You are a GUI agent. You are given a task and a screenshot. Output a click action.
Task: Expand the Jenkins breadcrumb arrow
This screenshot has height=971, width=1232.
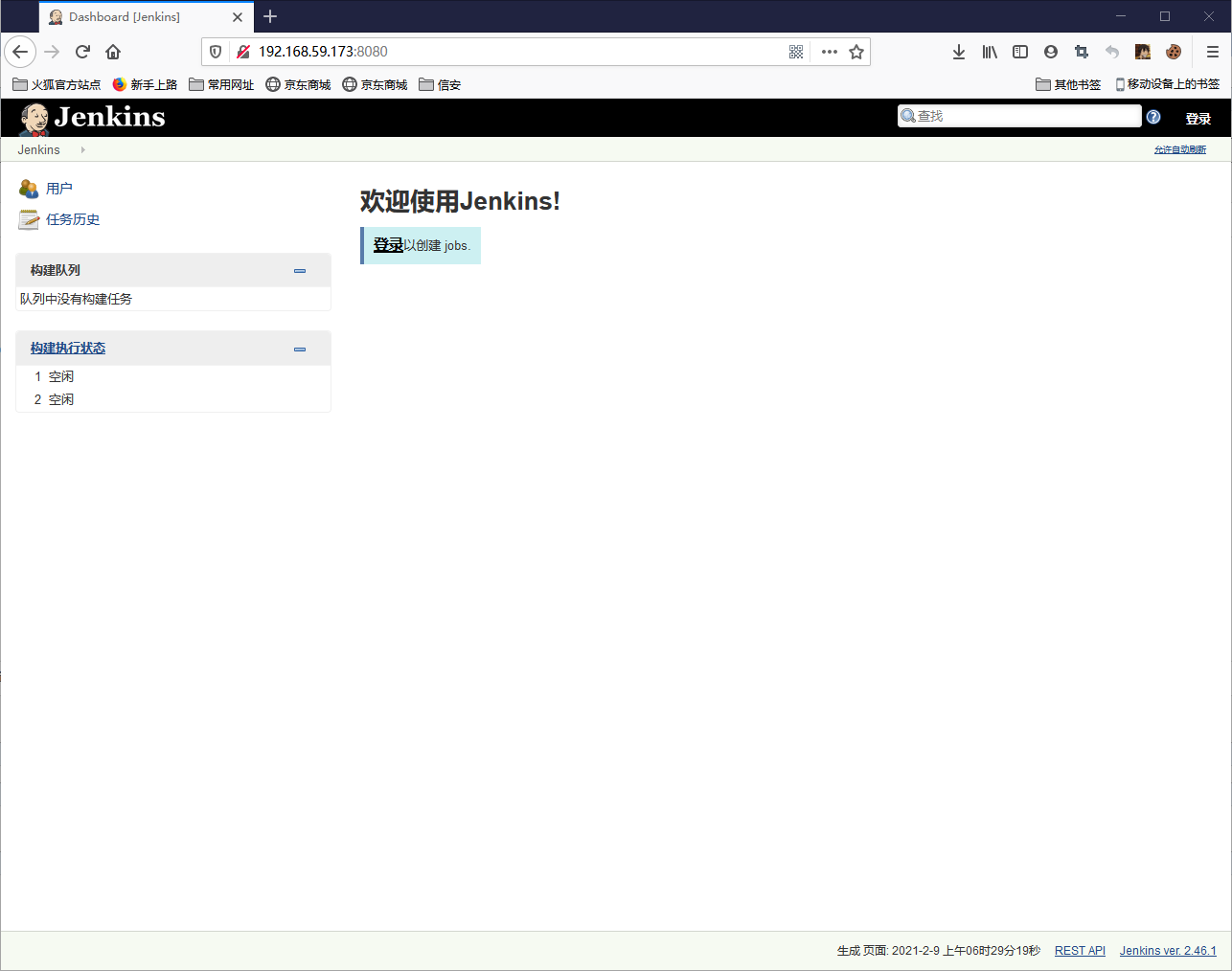tap(83, 149)
